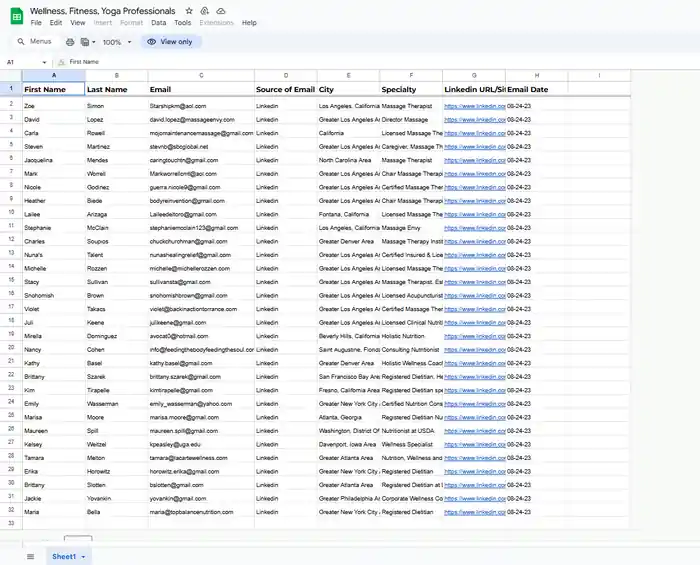
Task: Star the Wellness, Fitness, Yoga Professionals document
Action: [189, 11]
